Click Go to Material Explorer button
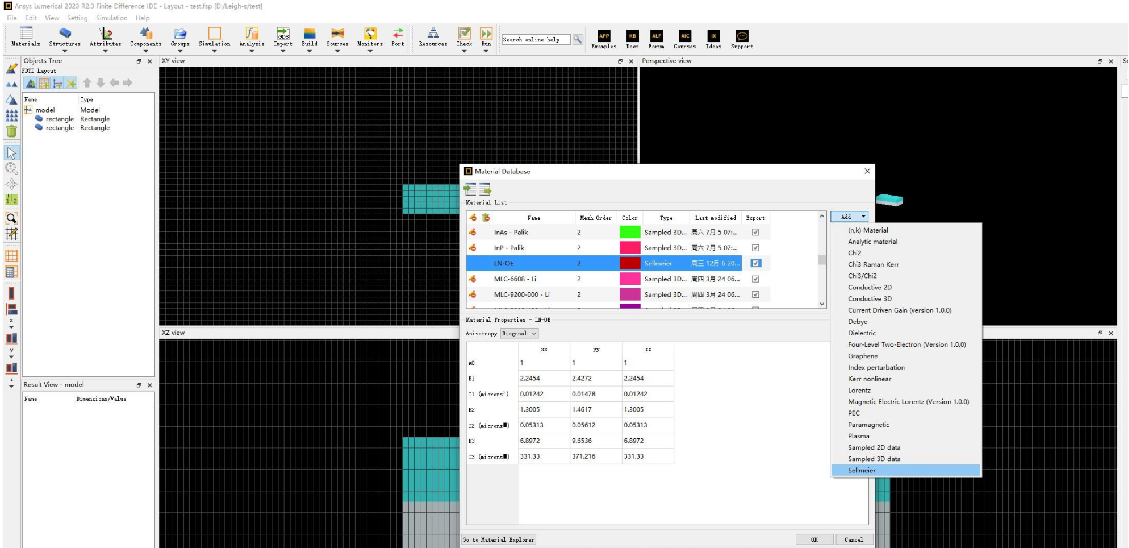1129x548 pixels. 498,539
